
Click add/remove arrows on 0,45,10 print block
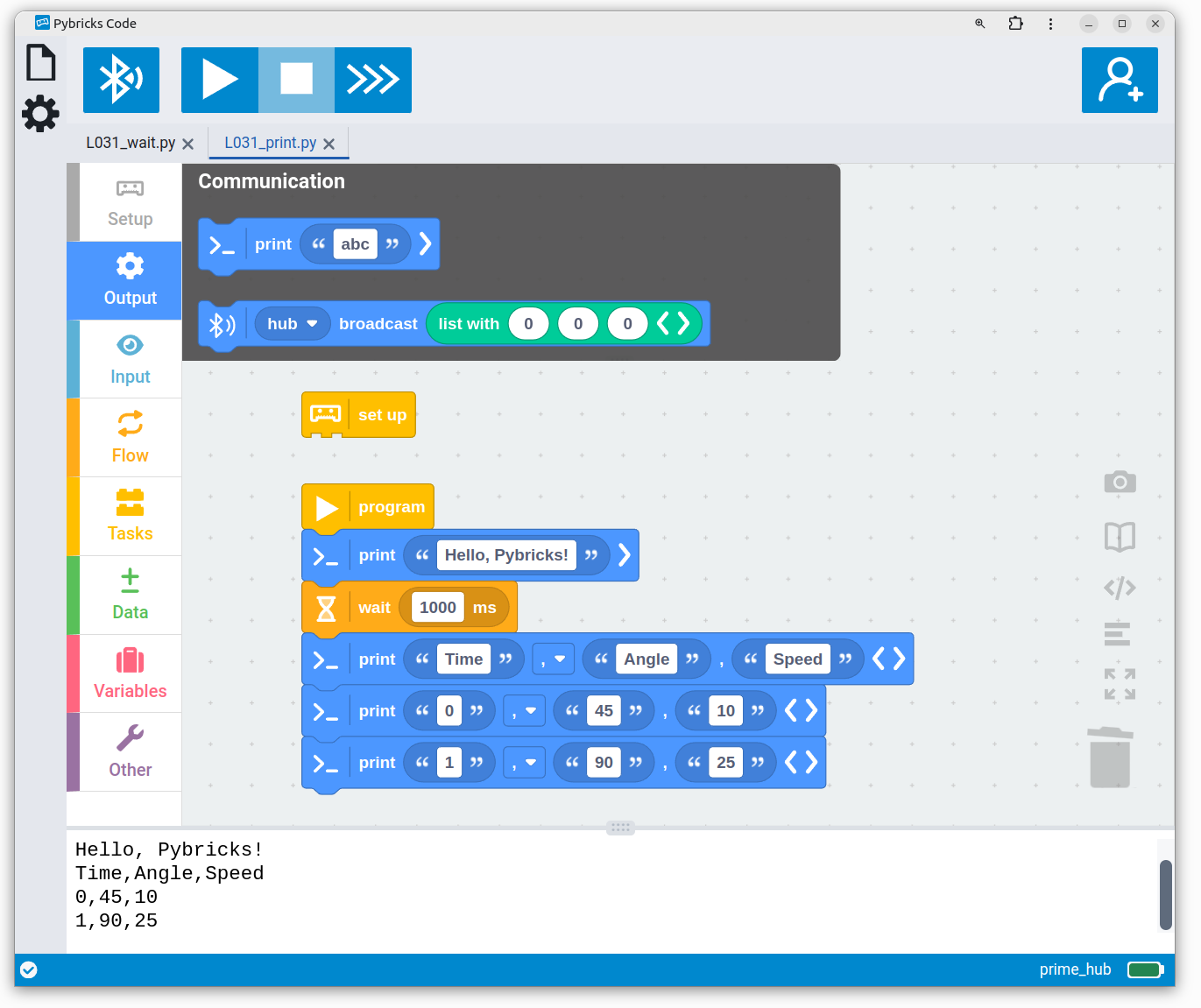pyautogui.click(x=801, y=710)
